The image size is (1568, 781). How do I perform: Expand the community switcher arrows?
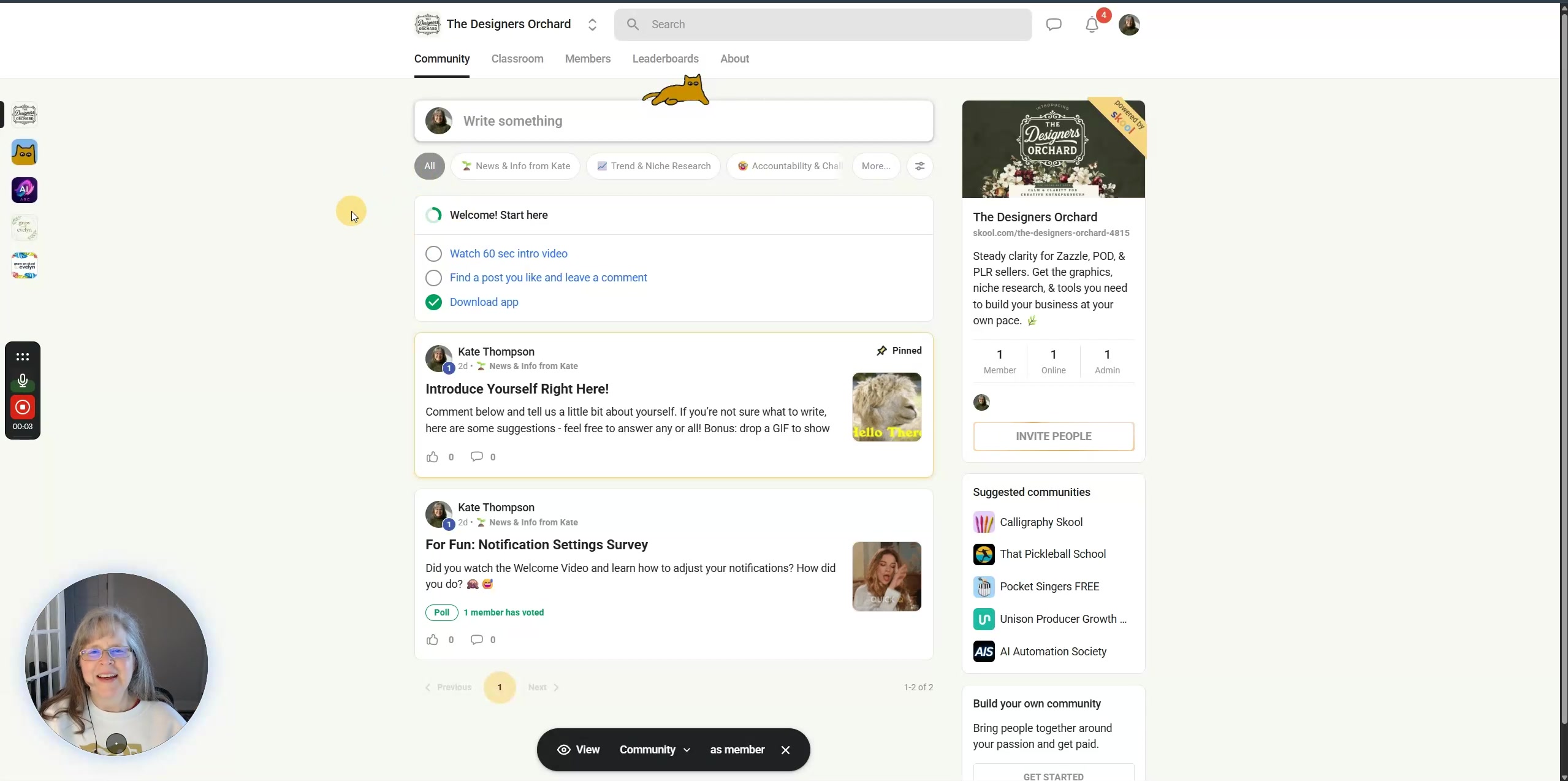click(592, 25)
